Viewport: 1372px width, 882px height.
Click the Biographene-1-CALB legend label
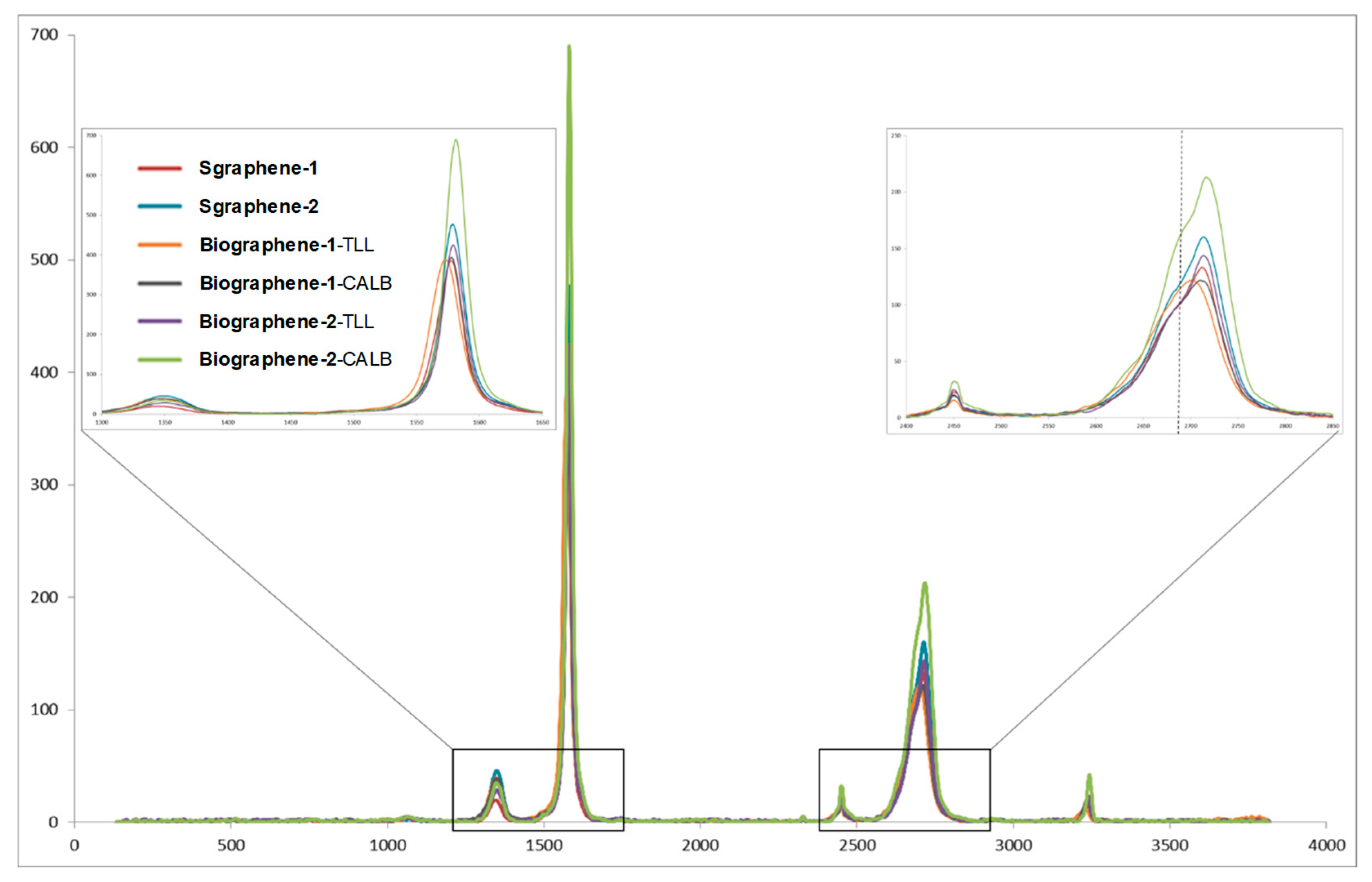[x=296, y=283]
